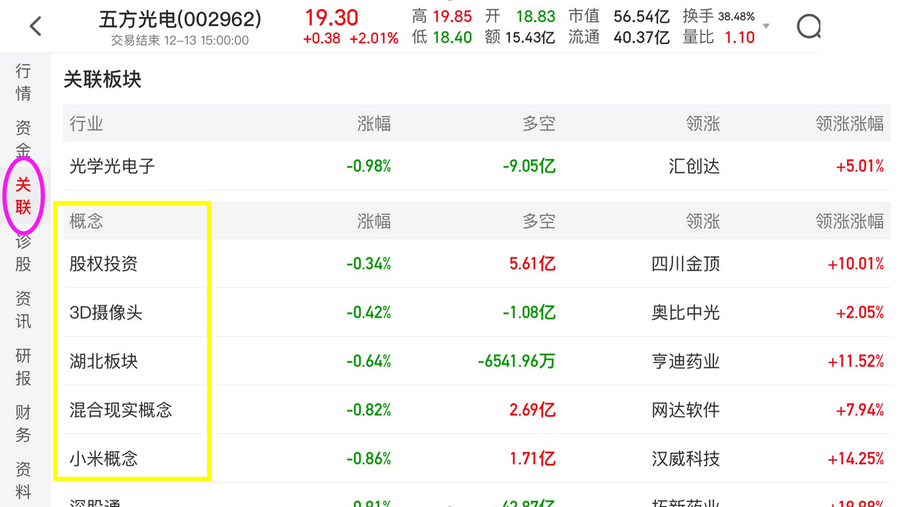The height and width of the screenshot is (507, 900).
Task: Click the 关联板块 section heading
Action: (102, 79)
